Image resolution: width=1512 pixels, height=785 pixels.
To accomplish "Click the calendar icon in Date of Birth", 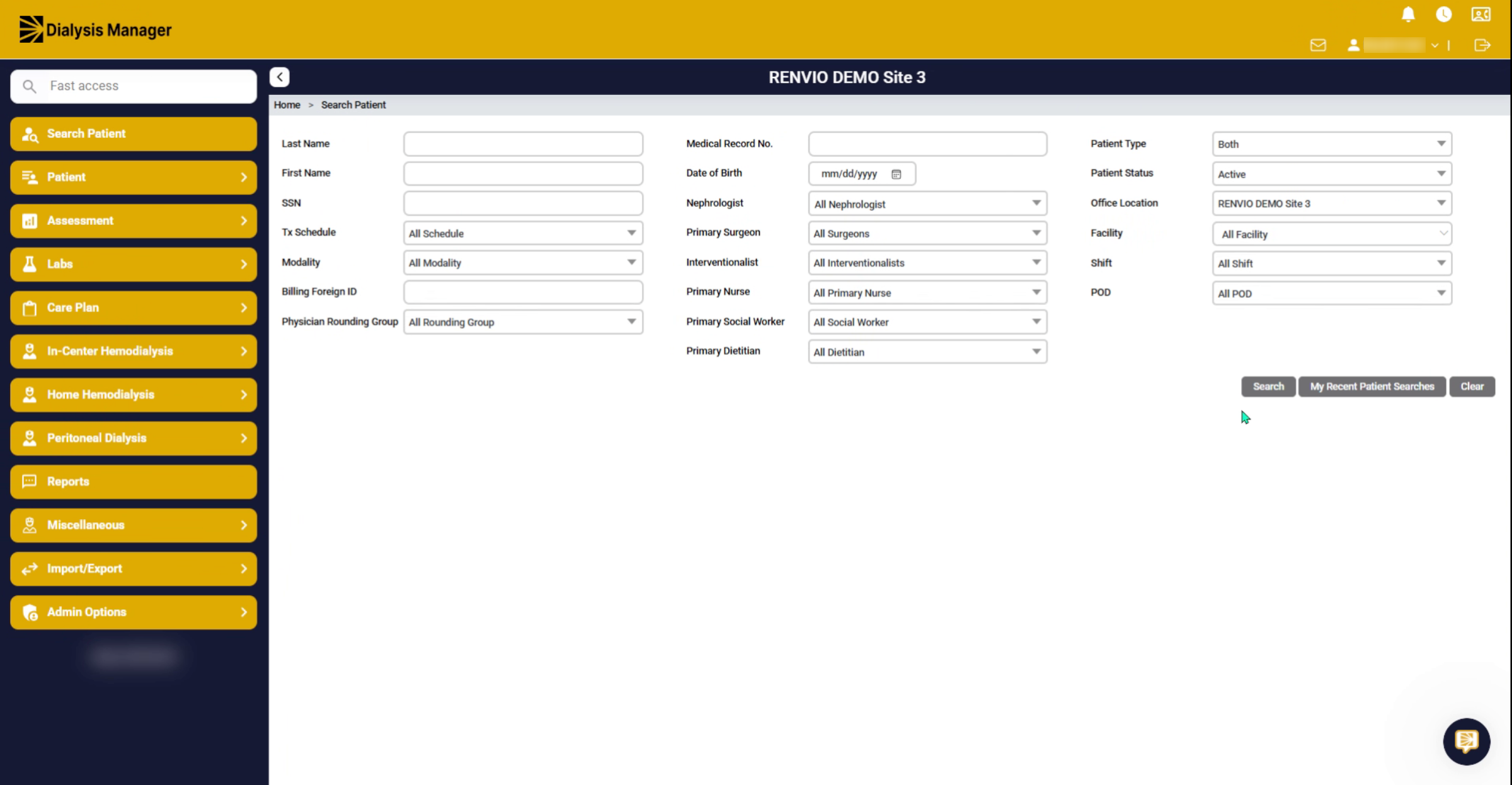I will click(896, 174).
